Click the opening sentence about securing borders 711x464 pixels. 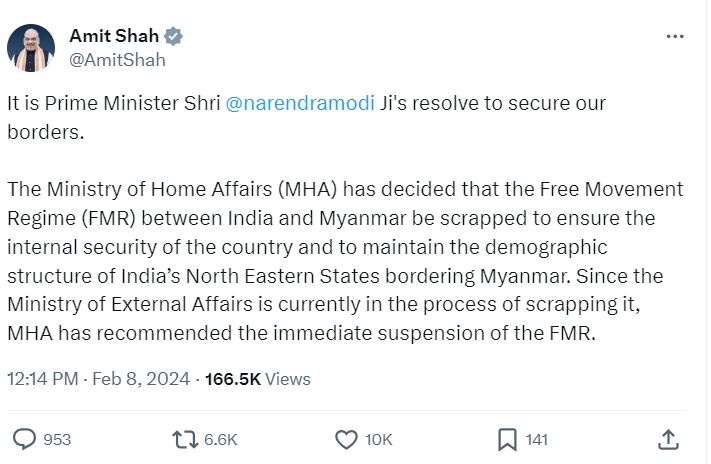(300, 117)
